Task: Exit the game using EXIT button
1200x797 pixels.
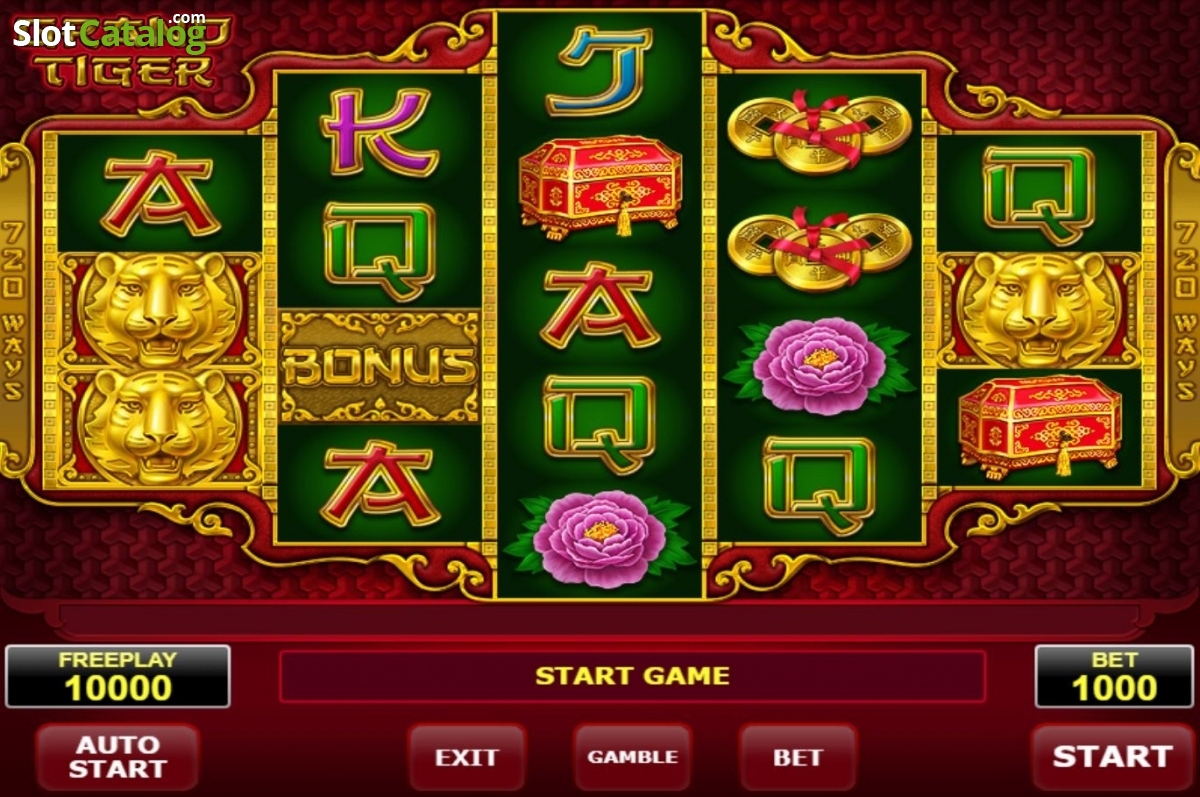Action: [x=467, y=757]
